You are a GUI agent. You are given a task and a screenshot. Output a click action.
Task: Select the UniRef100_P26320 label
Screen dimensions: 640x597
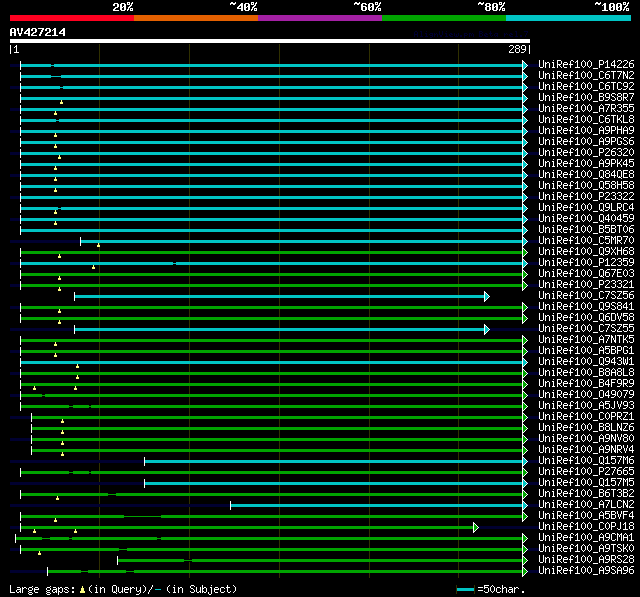pos(586,153)
